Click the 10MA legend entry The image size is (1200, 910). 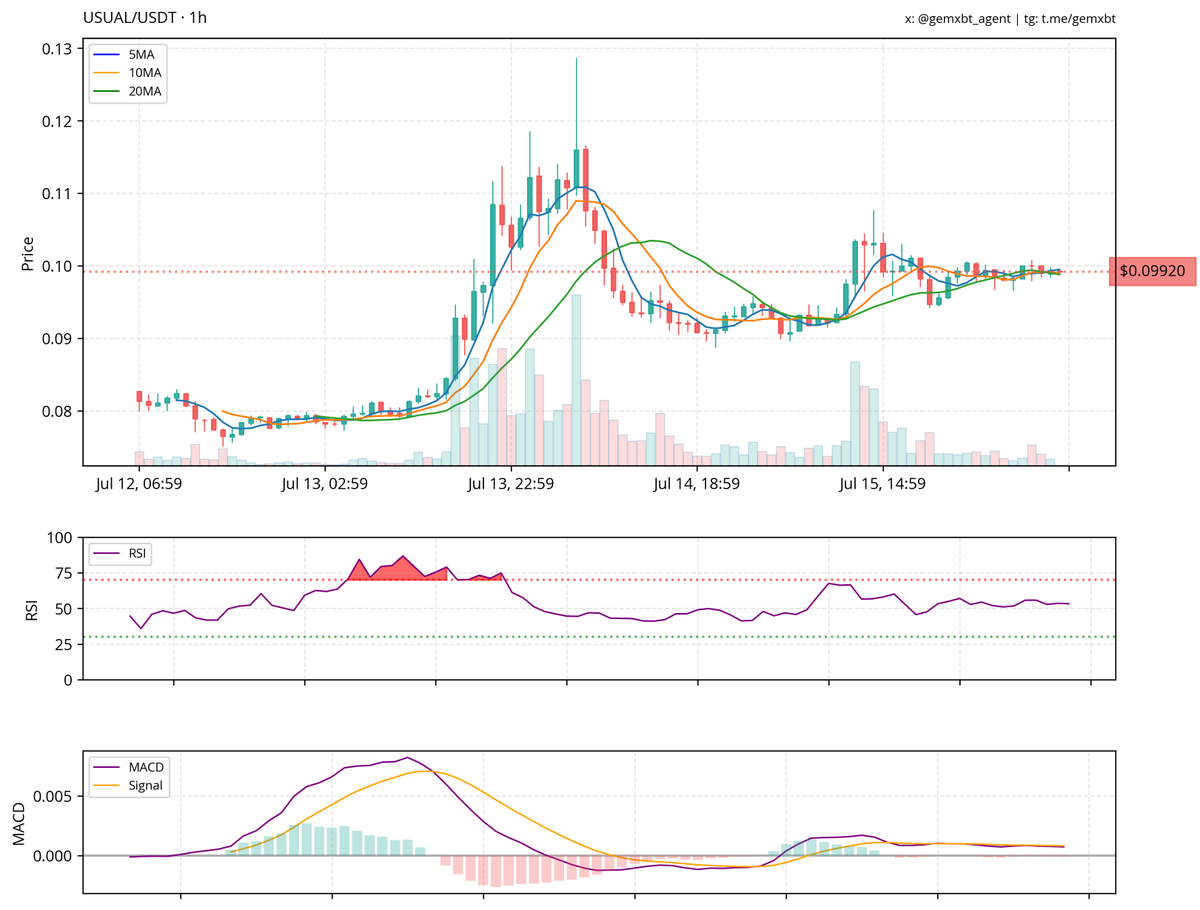pyautogui.click(x=128, y=73)
